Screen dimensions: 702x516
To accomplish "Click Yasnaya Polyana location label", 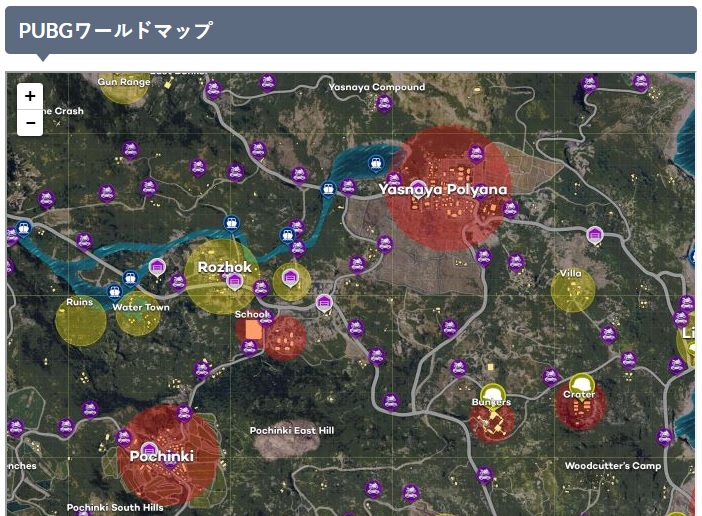I will (x=443, y=189).
